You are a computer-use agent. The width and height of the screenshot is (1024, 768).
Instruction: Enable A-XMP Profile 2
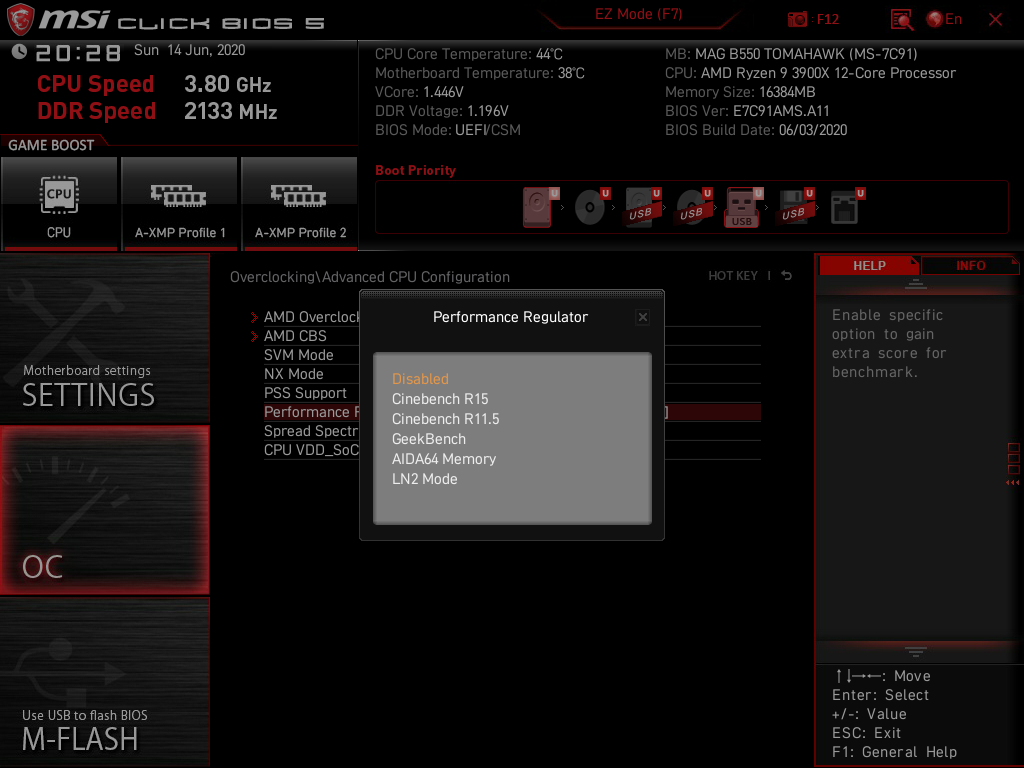pos(299,203)
